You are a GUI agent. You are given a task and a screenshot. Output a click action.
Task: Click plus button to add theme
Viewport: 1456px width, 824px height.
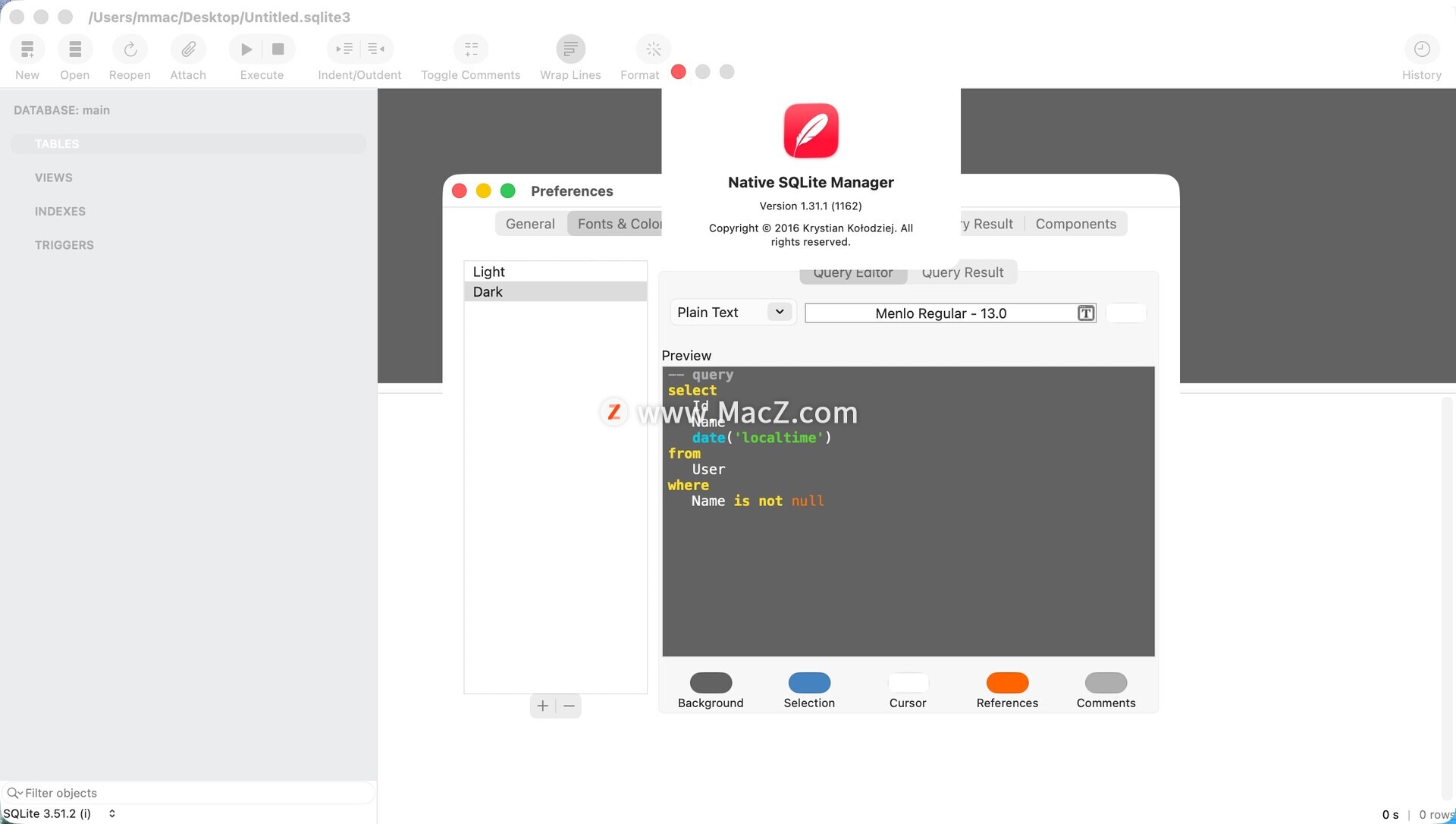(542, 706)
